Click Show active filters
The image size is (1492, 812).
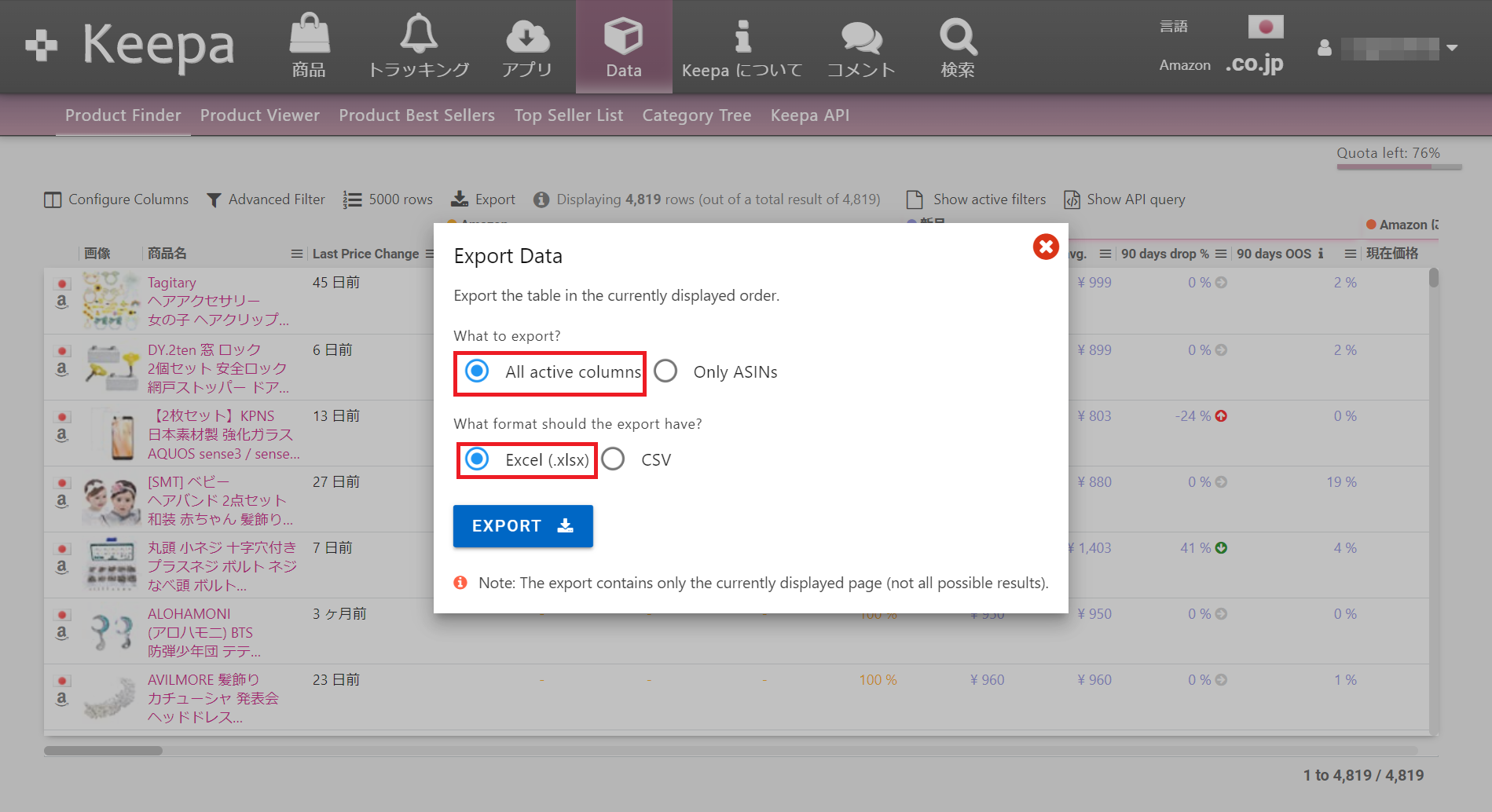tap(977, 199)
